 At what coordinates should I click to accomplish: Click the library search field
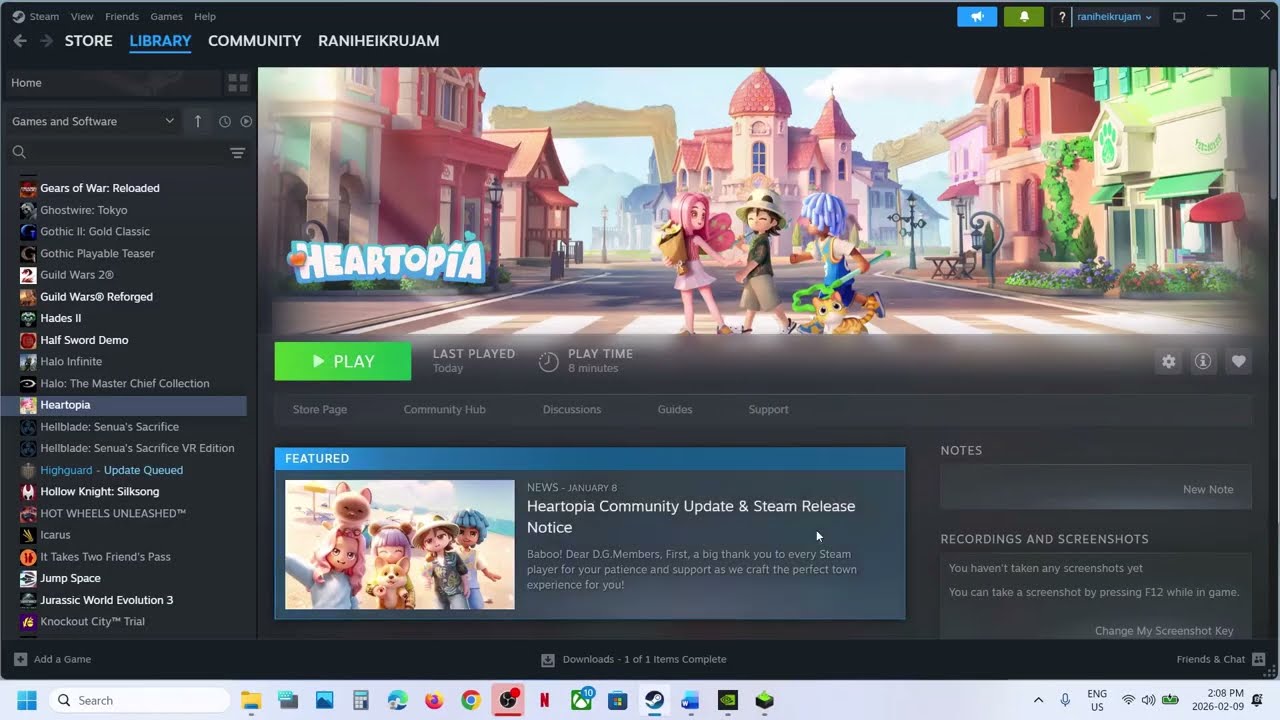(116, 152)
